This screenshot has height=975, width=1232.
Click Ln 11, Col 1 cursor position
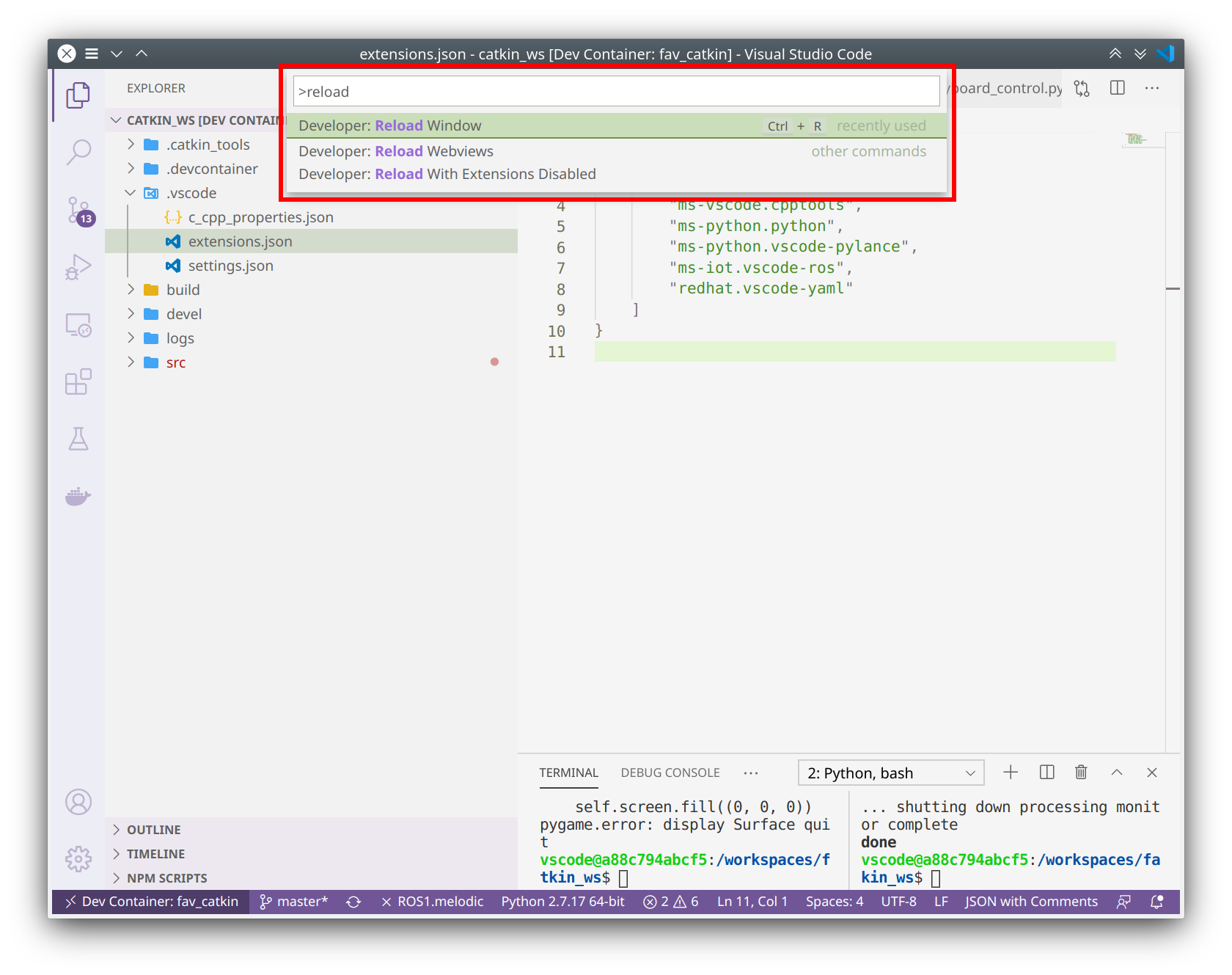pyautogui.click(x=752, y=902)
